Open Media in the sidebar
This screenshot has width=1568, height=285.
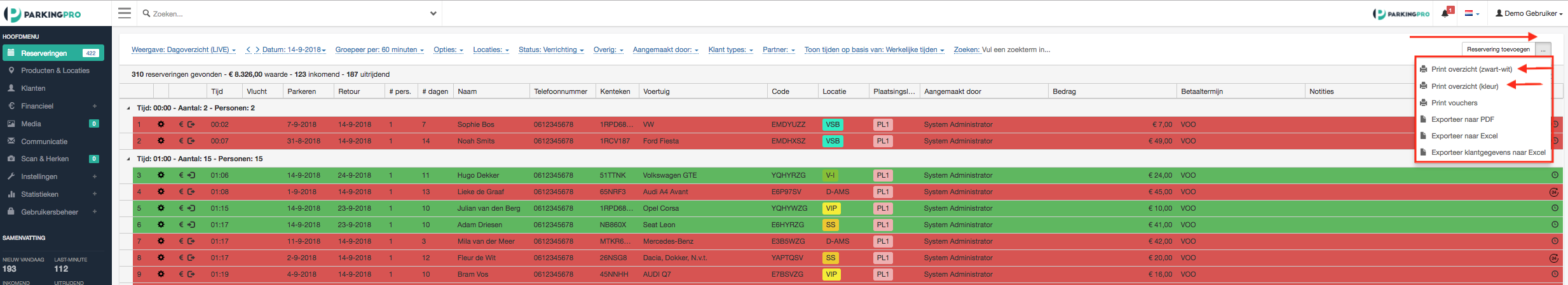point(31,124)
